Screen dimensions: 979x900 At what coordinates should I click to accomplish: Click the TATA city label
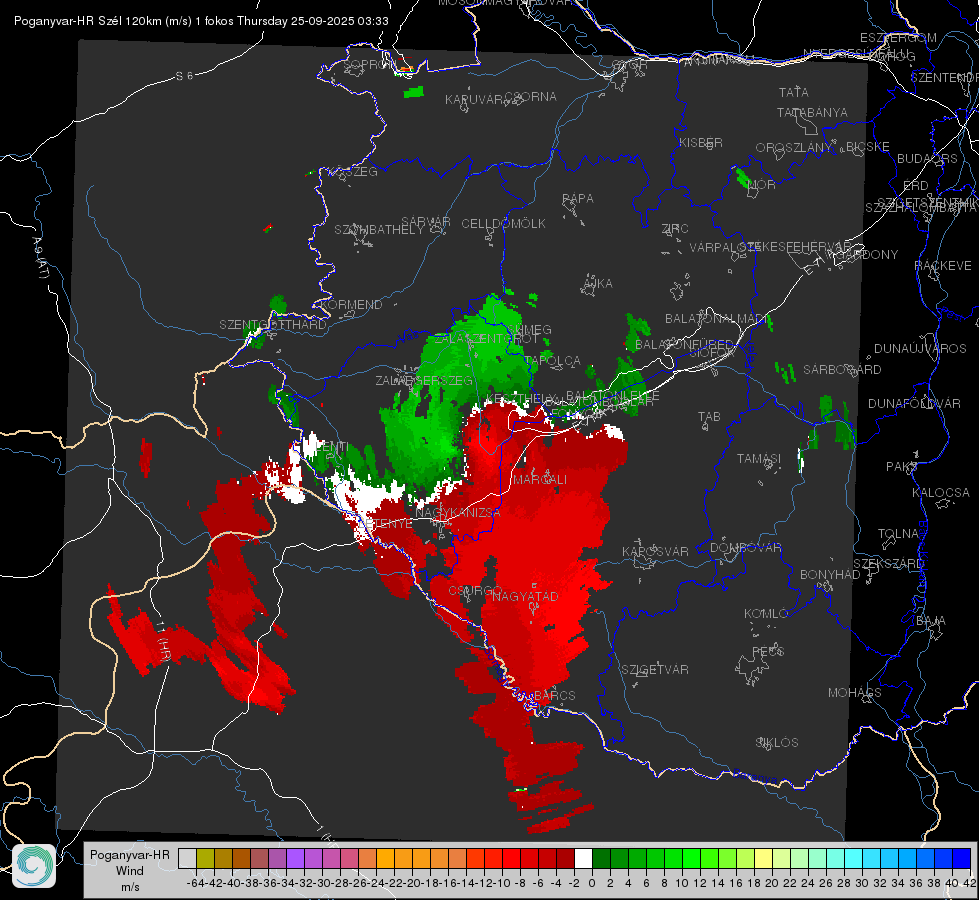coord(794,92)
